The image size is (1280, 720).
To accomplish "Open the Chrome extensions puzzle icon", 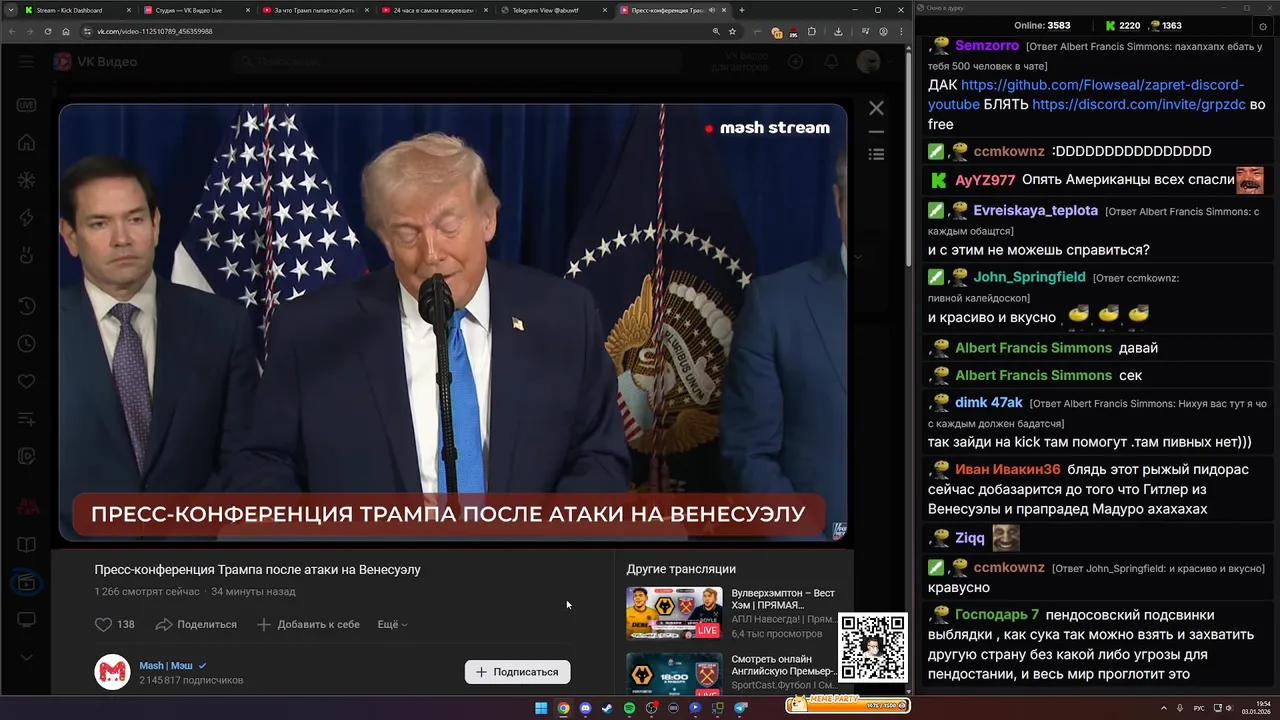I will (812, 31).
